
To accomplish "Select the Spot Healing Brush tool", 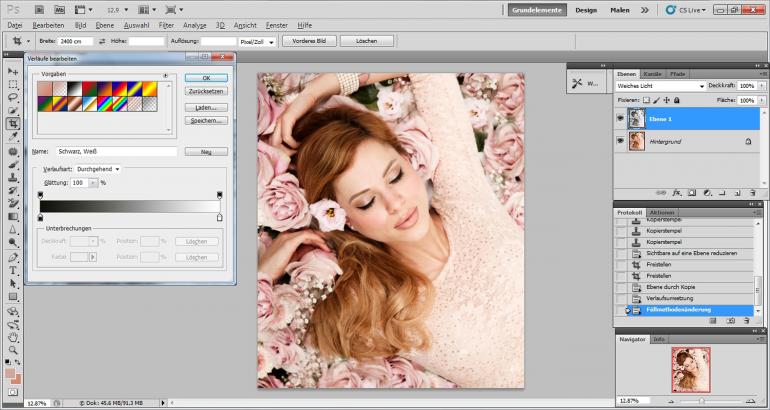I will click(13, 152).
